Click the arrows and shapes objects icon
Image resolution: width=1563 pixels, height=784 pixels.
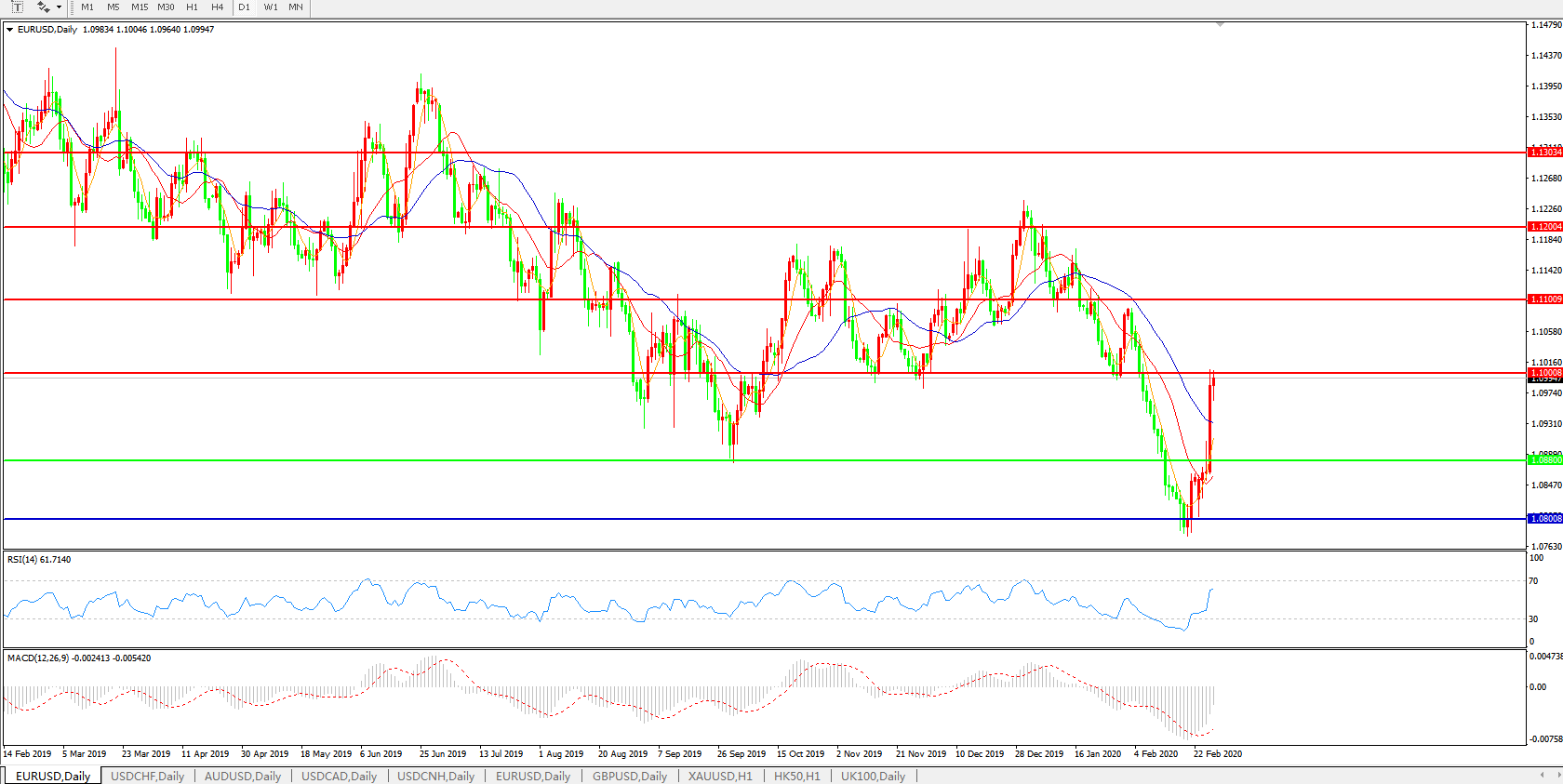point(43,7)
